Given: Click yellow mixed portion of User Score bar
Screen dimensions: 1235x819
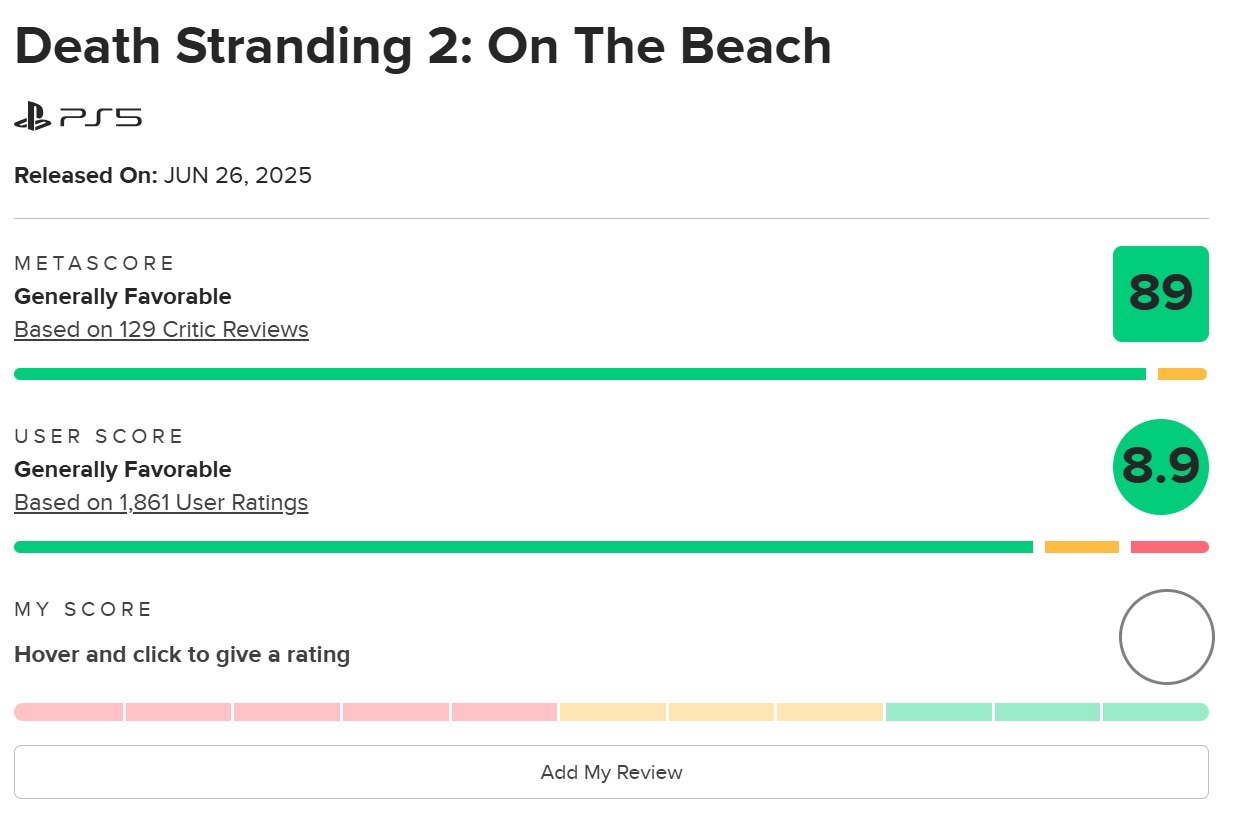Looking at the screenshot, I should (x=1082, y=547).
